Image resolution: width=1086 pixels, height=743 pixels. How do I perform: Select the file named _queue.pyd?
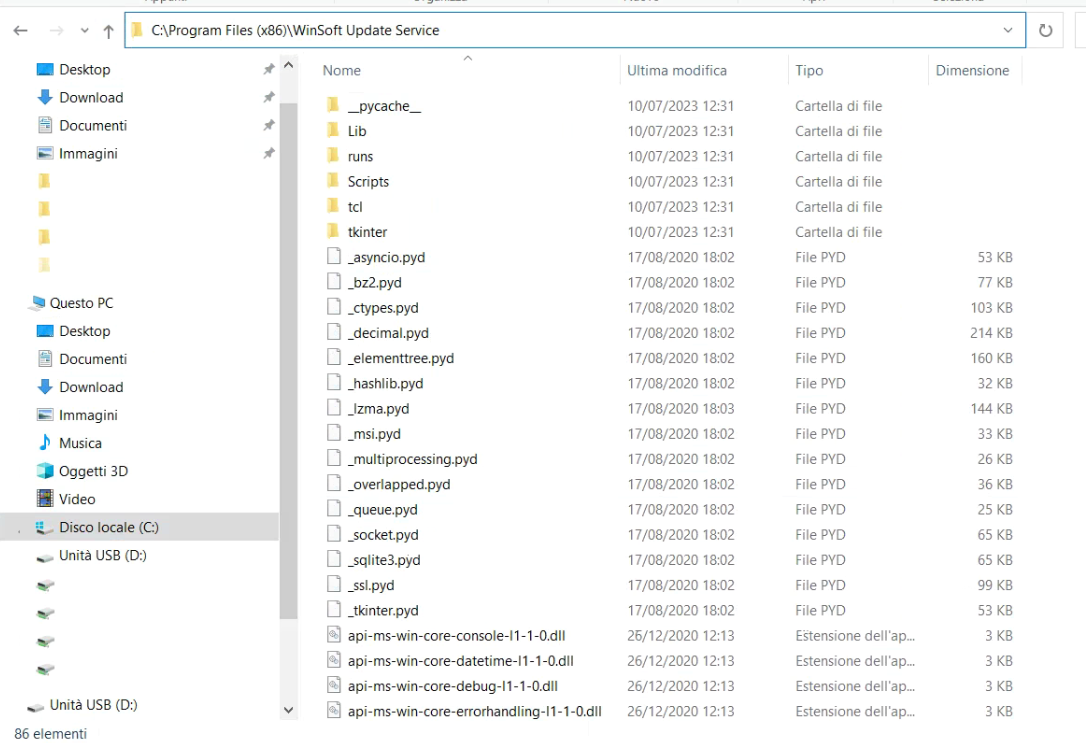[x=383, y=510]
